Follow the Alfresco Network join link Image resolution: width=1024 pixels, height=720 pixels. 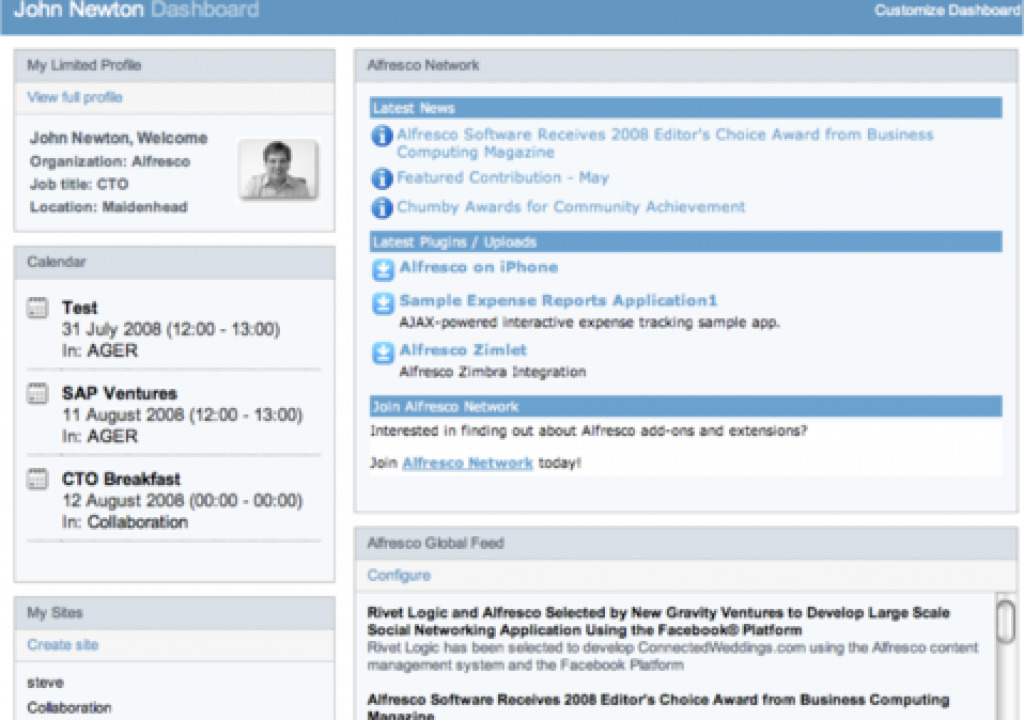pos(468,463)
